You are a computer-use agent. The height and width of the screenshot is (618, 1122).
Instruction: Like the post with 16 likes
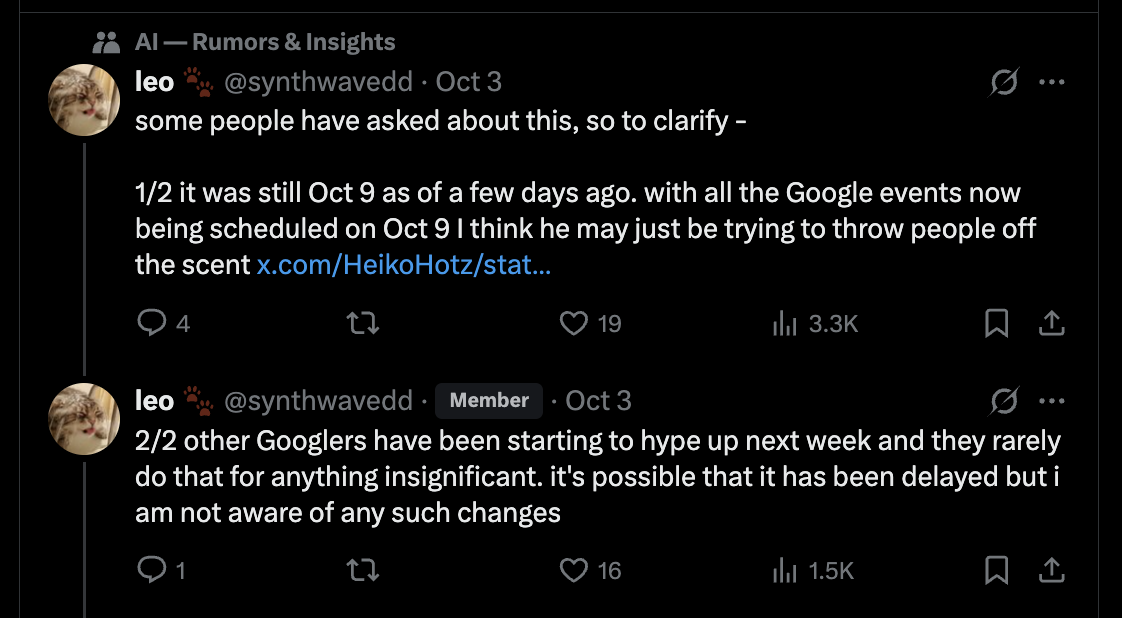[573, 570]
